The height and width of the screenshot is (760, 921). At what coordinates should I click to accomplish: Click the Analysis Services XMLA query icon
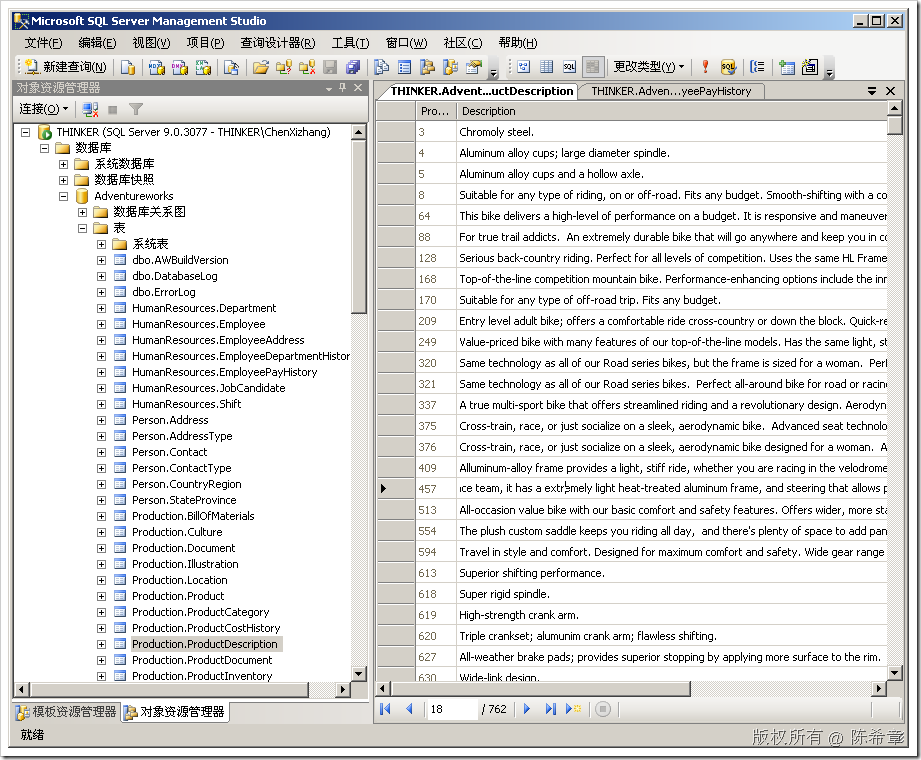pos(203,67)
